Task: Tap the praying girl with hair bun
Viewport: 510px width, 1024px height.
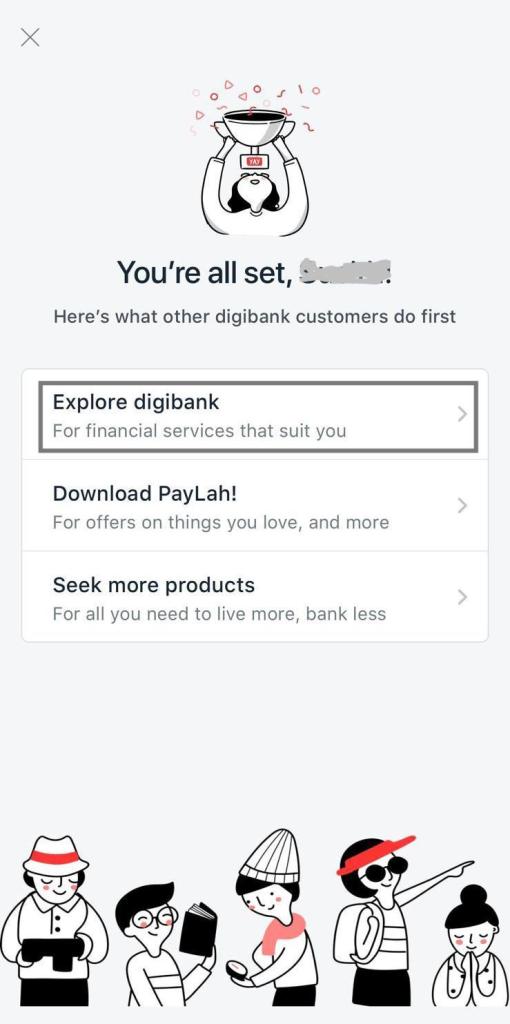Action: pos(473,947)
